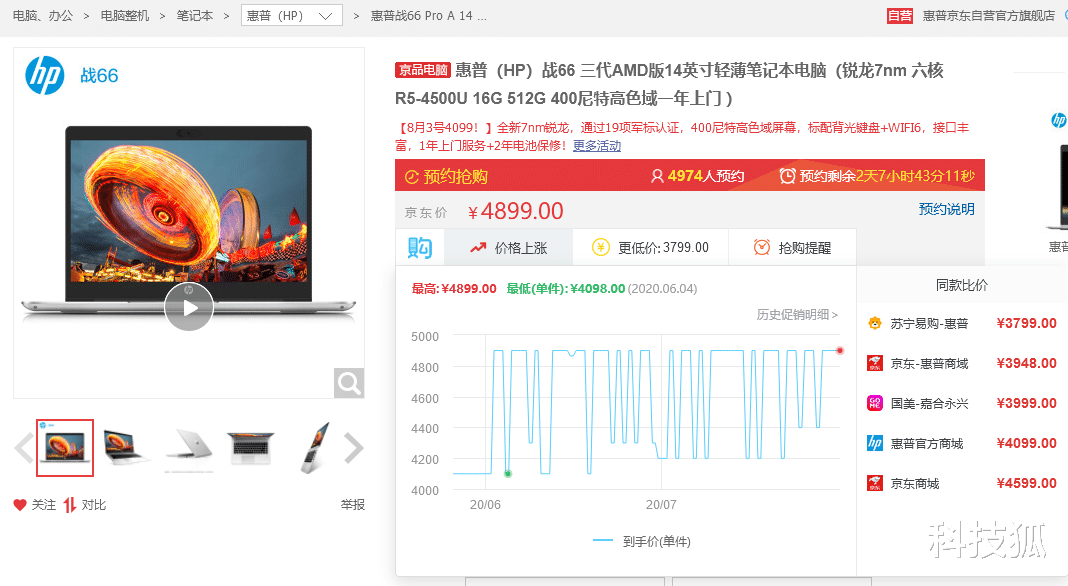This screenshot has height=586, width=1068.
Task: Click the main laptop product image
Action: pyautogui.click(x=189, y=223)
